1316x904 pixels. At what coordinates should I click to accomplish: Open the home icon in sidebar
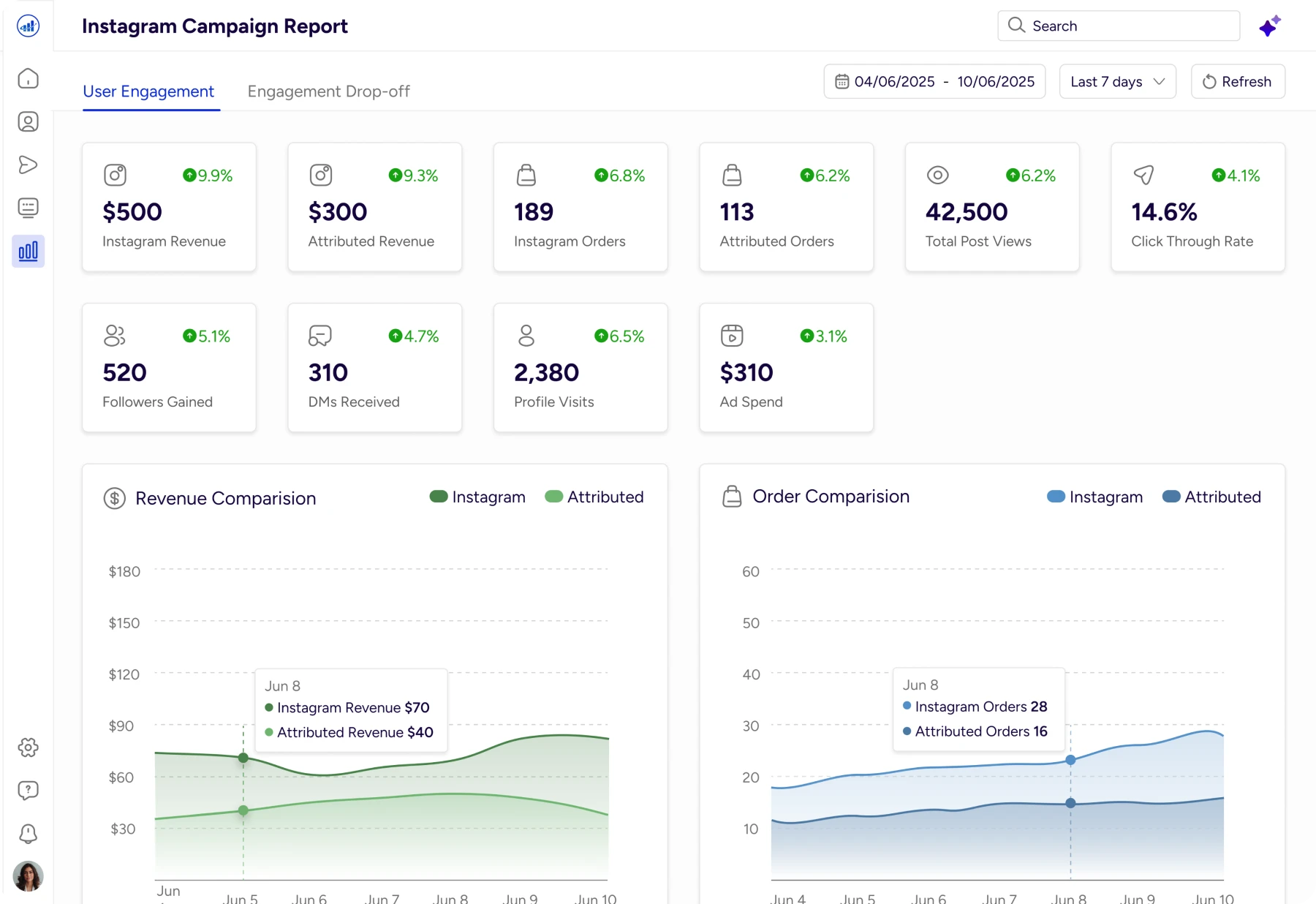[x=28, y=78]
